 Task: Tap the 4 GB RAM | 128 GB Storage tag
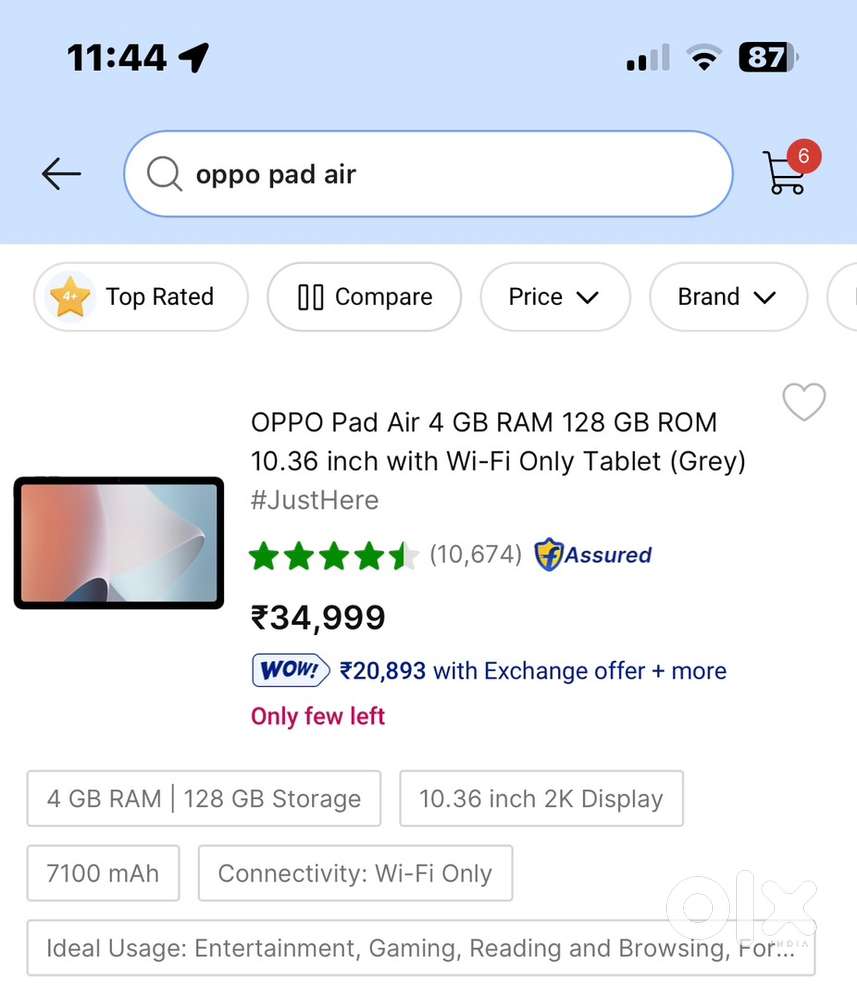coord(204,799)
